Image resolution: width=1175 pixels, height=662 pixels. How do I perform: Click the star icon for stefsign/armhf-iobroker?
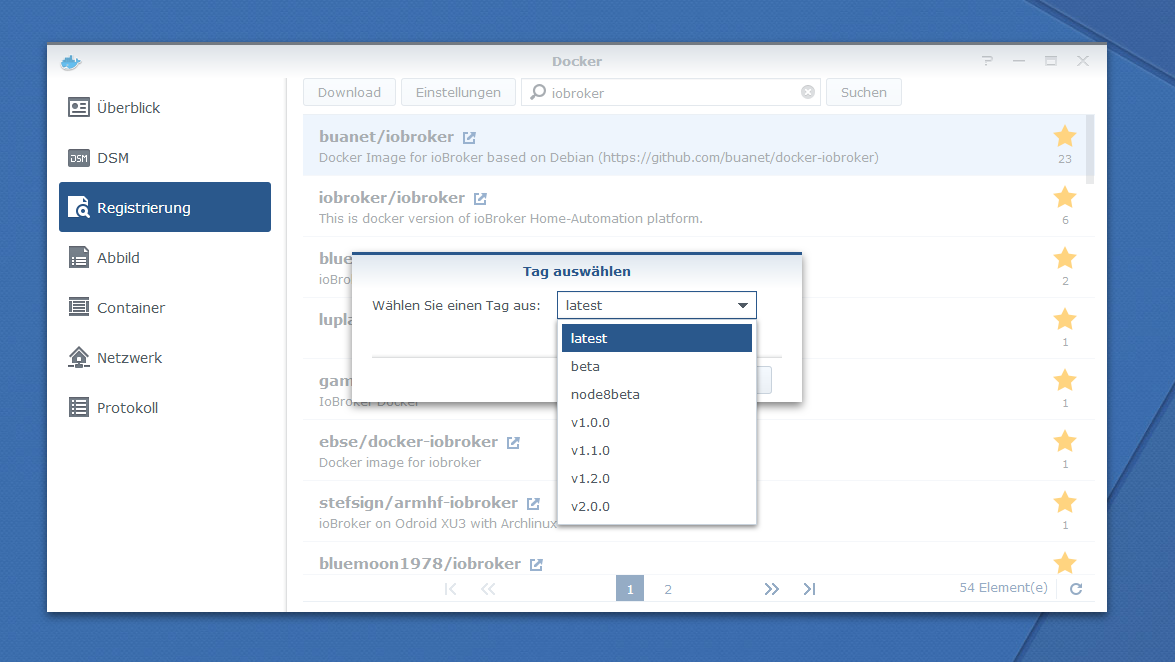pyautogui.click(x=1065, y=502)
